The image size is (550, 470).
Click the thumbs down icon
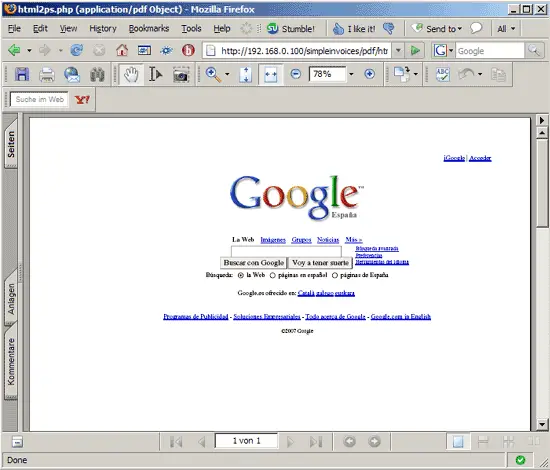pos(389,28)
